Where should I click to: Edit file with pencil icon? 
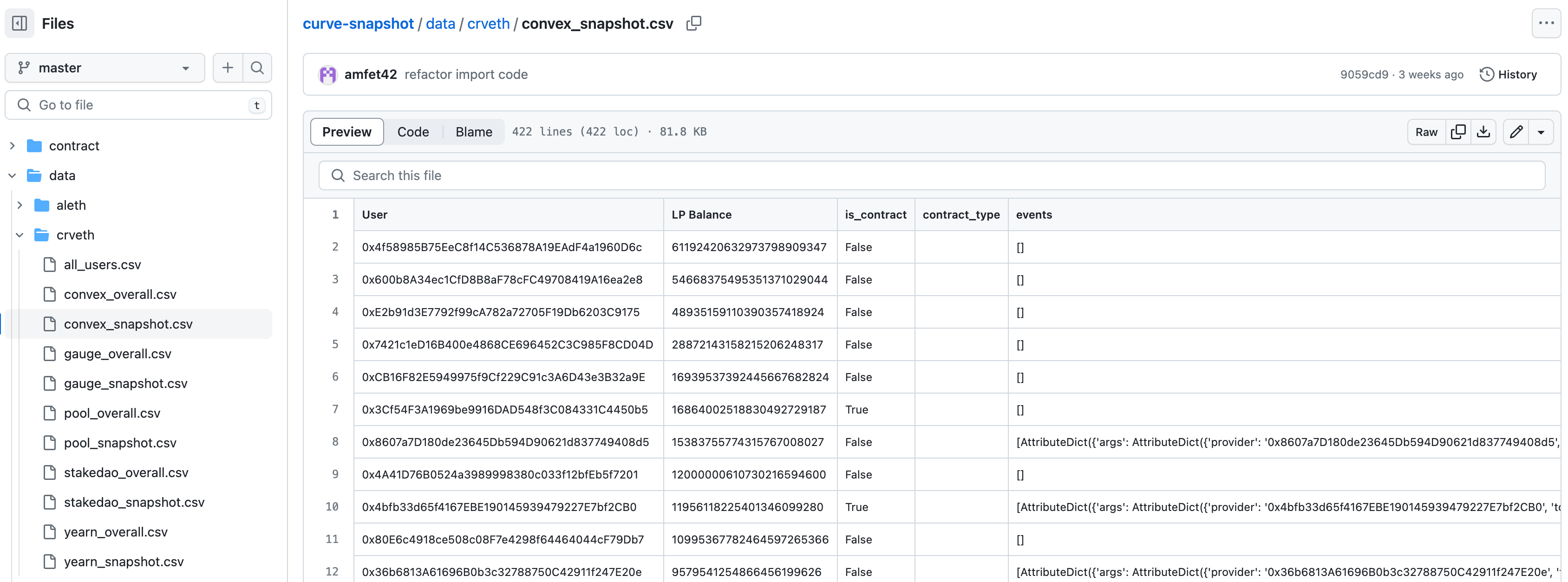click(x=1516, y=132)
